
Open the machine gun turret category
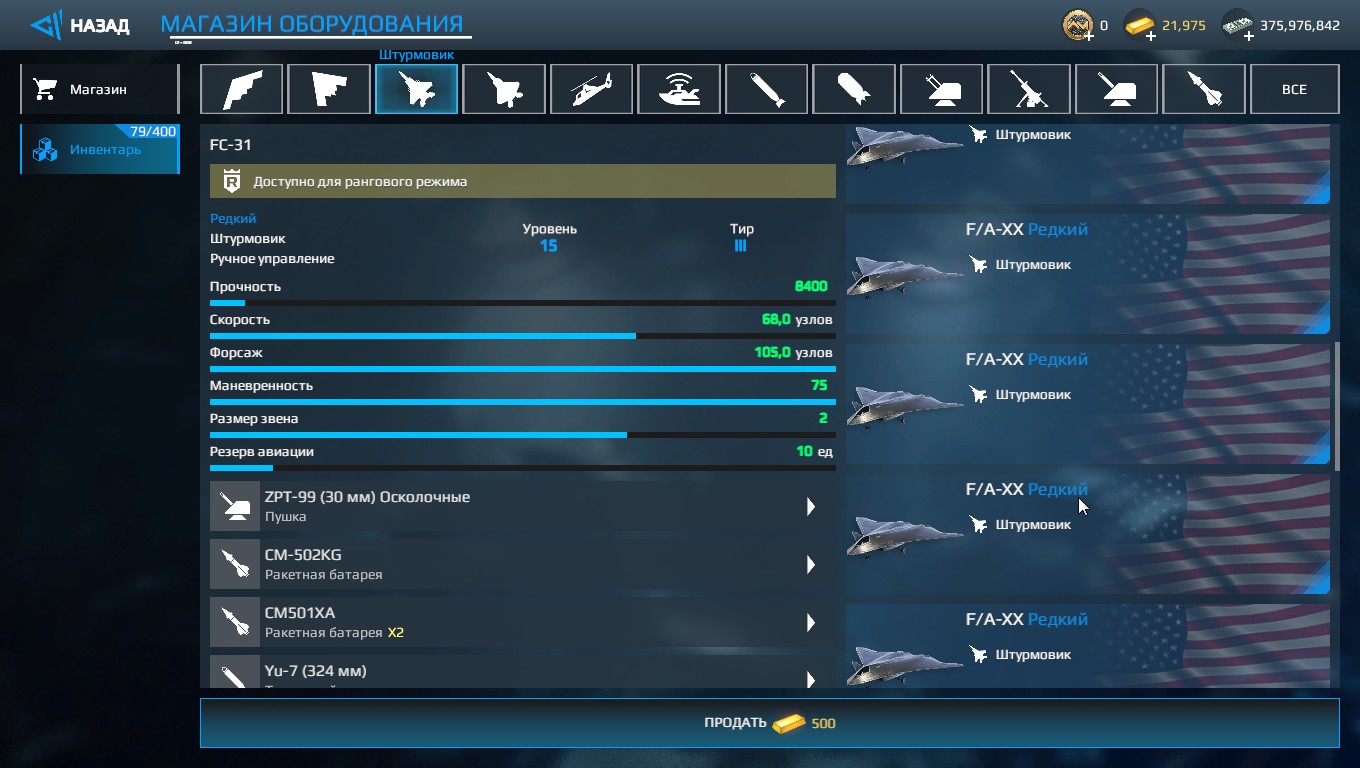(x=1029, y=89)
